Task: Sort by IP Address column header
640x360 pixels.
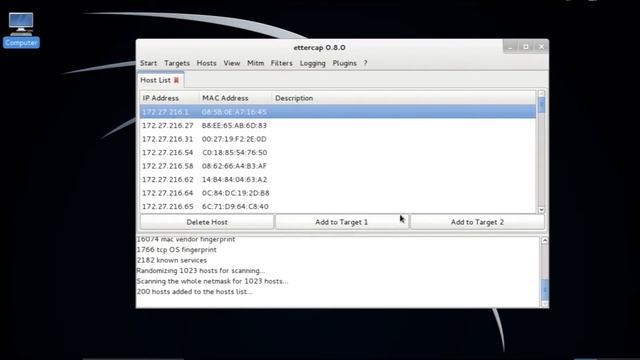Action: (x=169, y=98)
